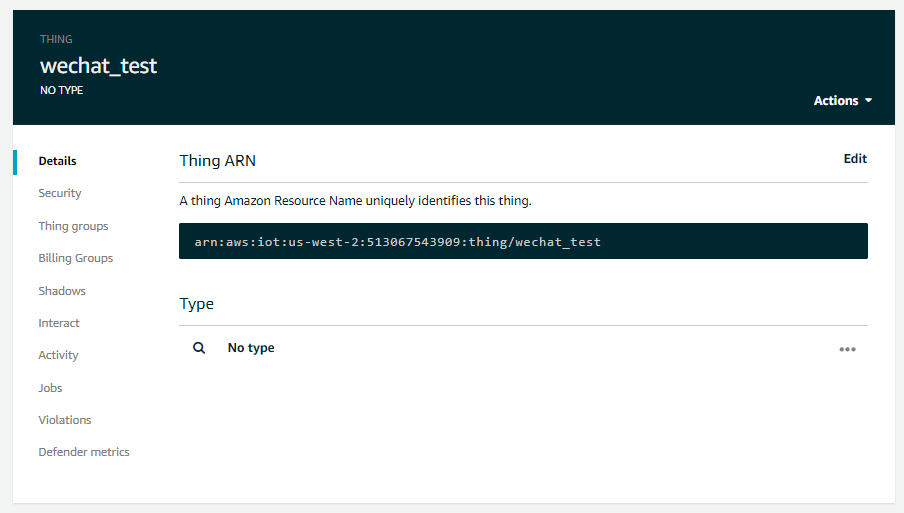Click the Thing ARN heading
The width and height of the screenshot is (904, 513).
[x=217, y=161]
